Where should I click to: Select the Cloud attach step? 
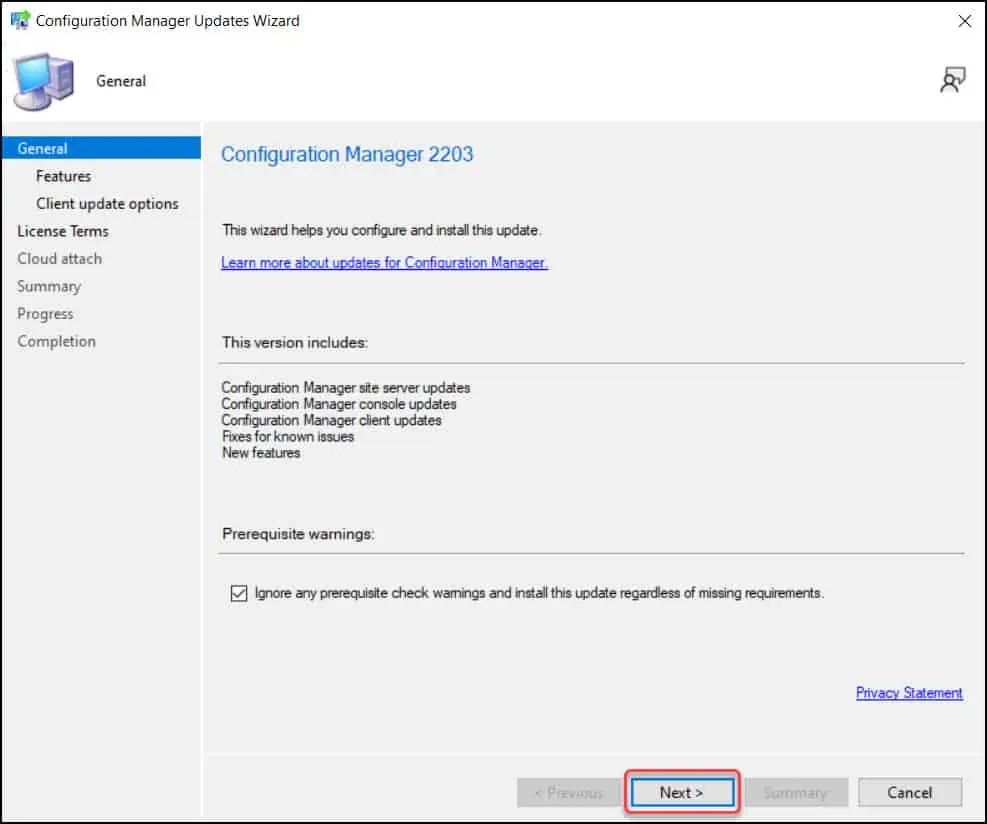(59, 259)
